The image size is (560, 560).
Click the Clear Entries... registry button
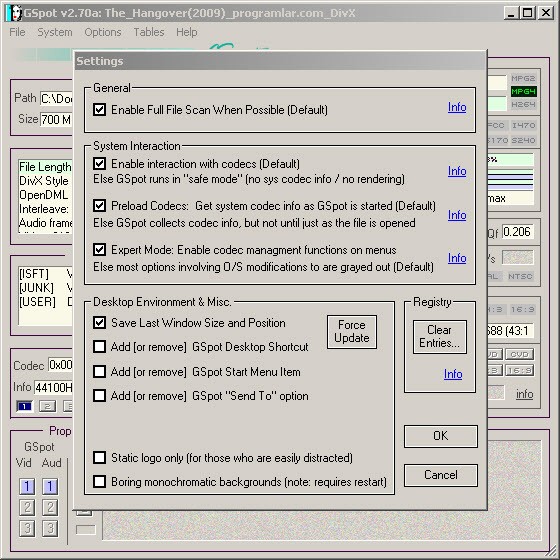[x=440, y=336]
